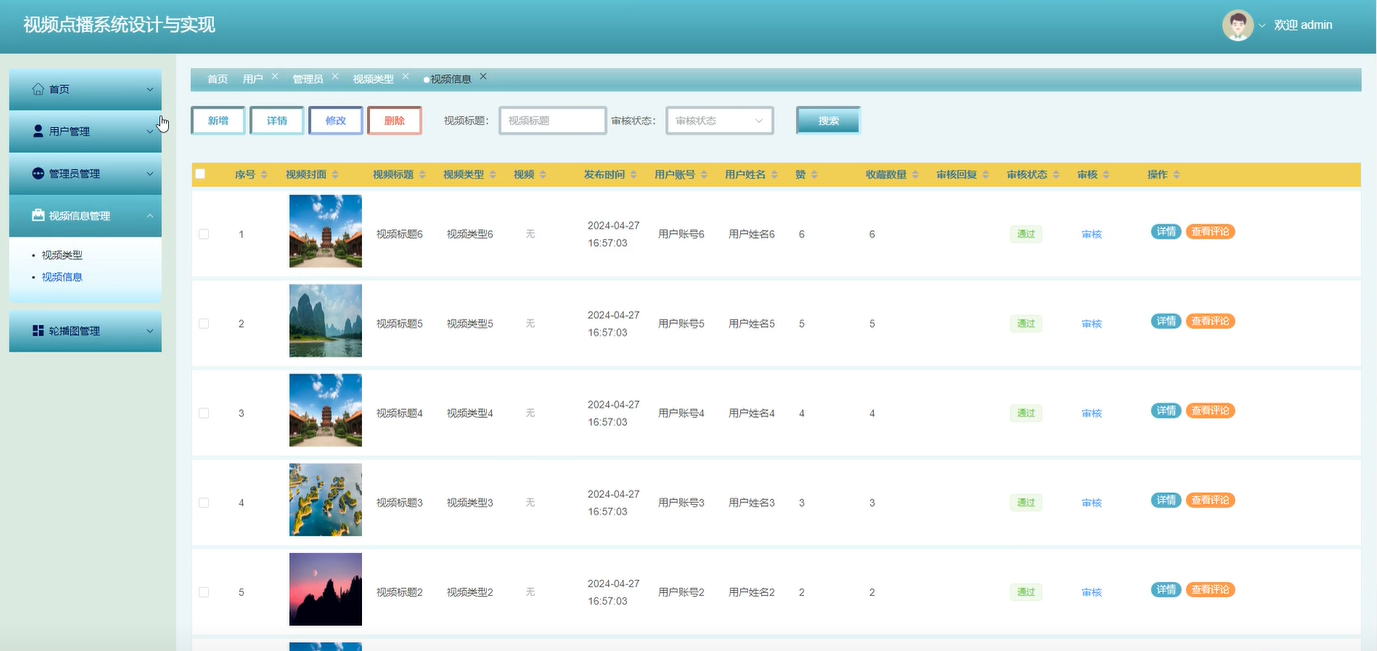This screenshot has height=651, width=1377.
Task: Open 视频信息 in the sidebar submenu
Action: pyautogui.click(x=62, y=277)
